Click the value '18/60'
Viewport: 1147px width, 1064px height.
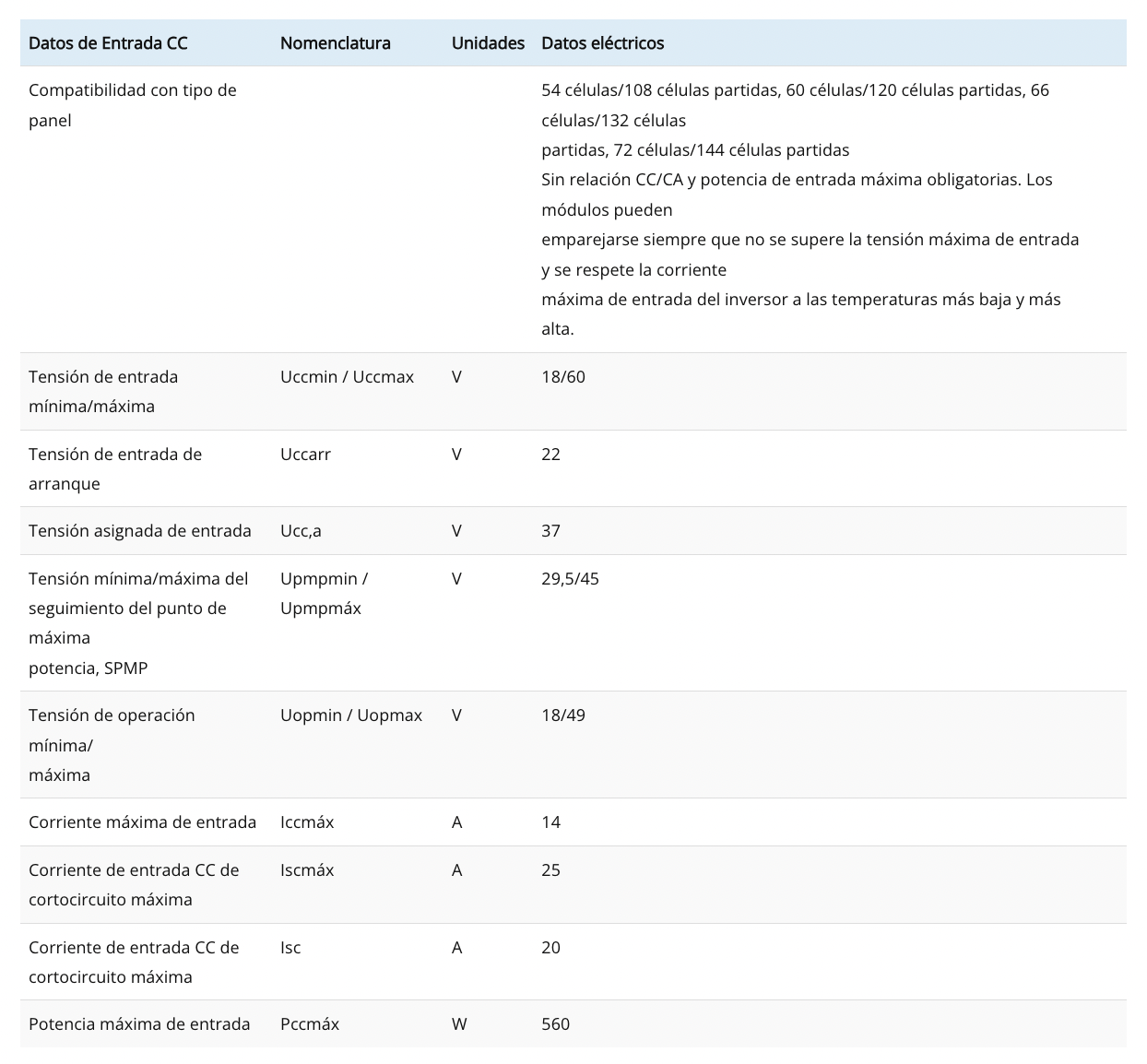[563, 377]
